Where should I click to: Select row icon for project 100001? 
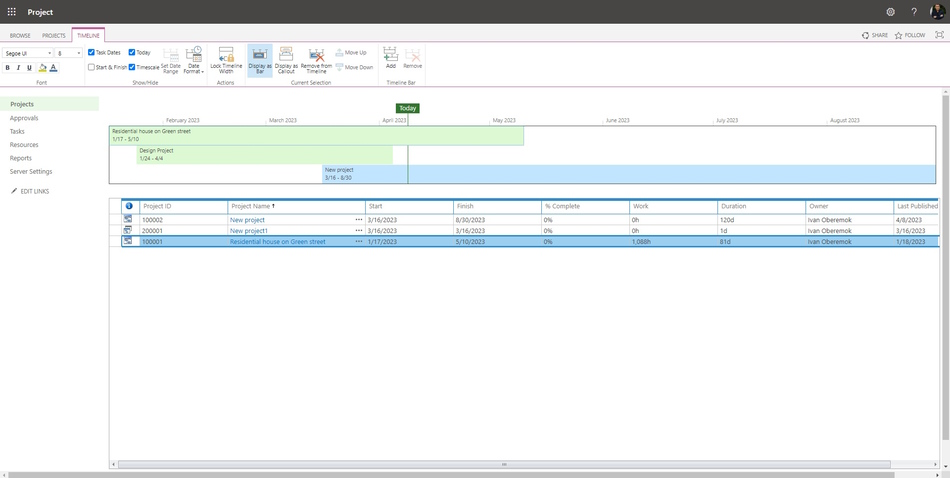[128, 242]
